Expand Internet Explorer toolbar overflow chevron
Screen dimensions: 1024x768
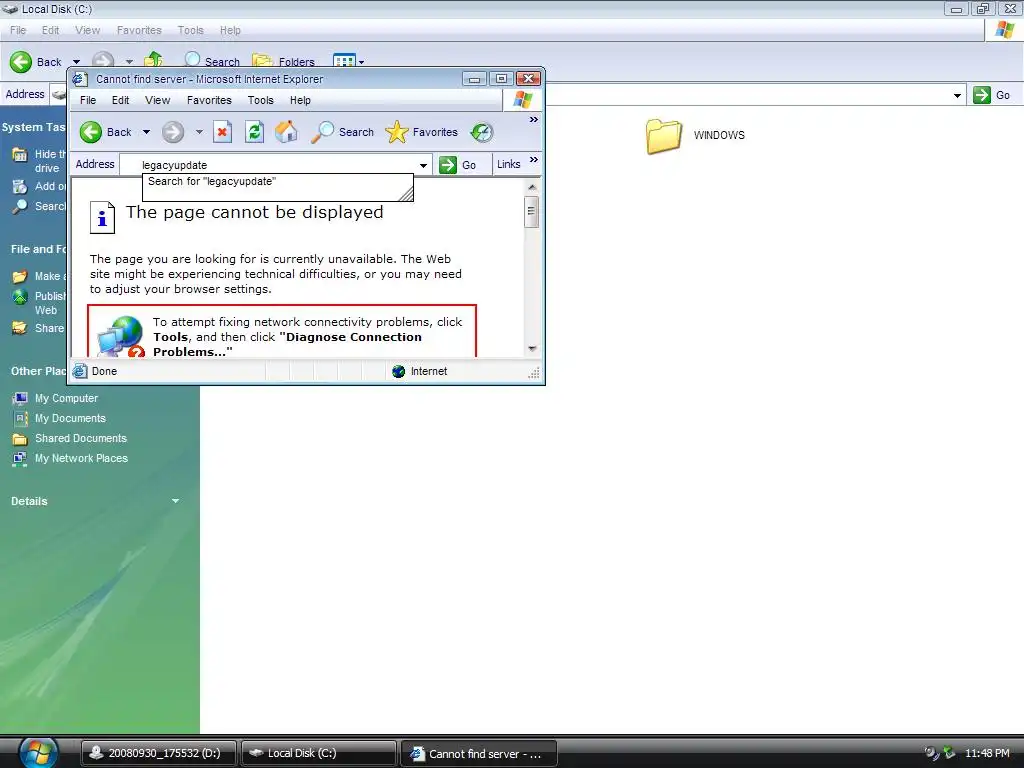click(534, 120)
